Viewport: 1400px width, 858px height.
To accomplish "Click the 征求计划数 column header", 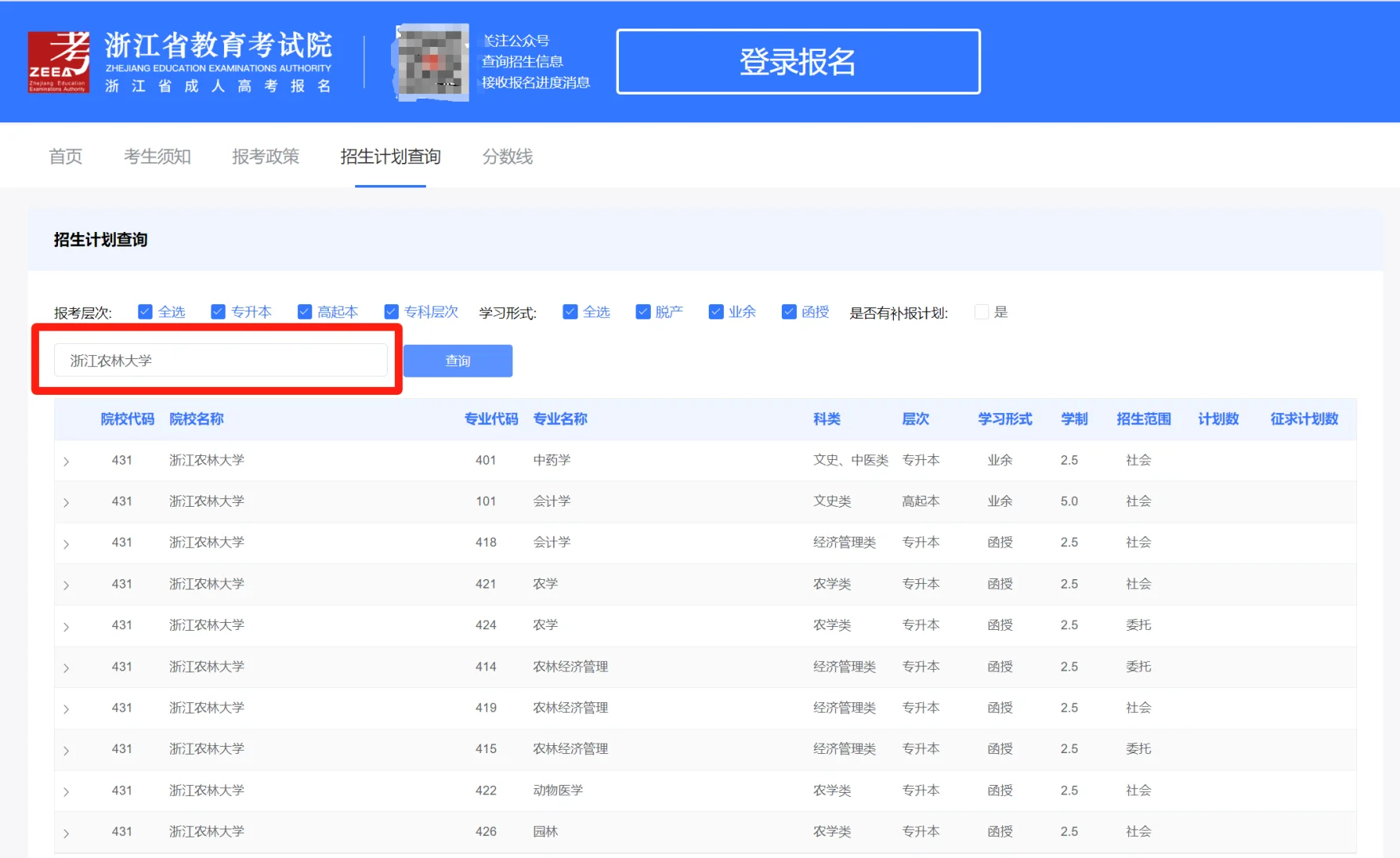I will pos(1304,419).
